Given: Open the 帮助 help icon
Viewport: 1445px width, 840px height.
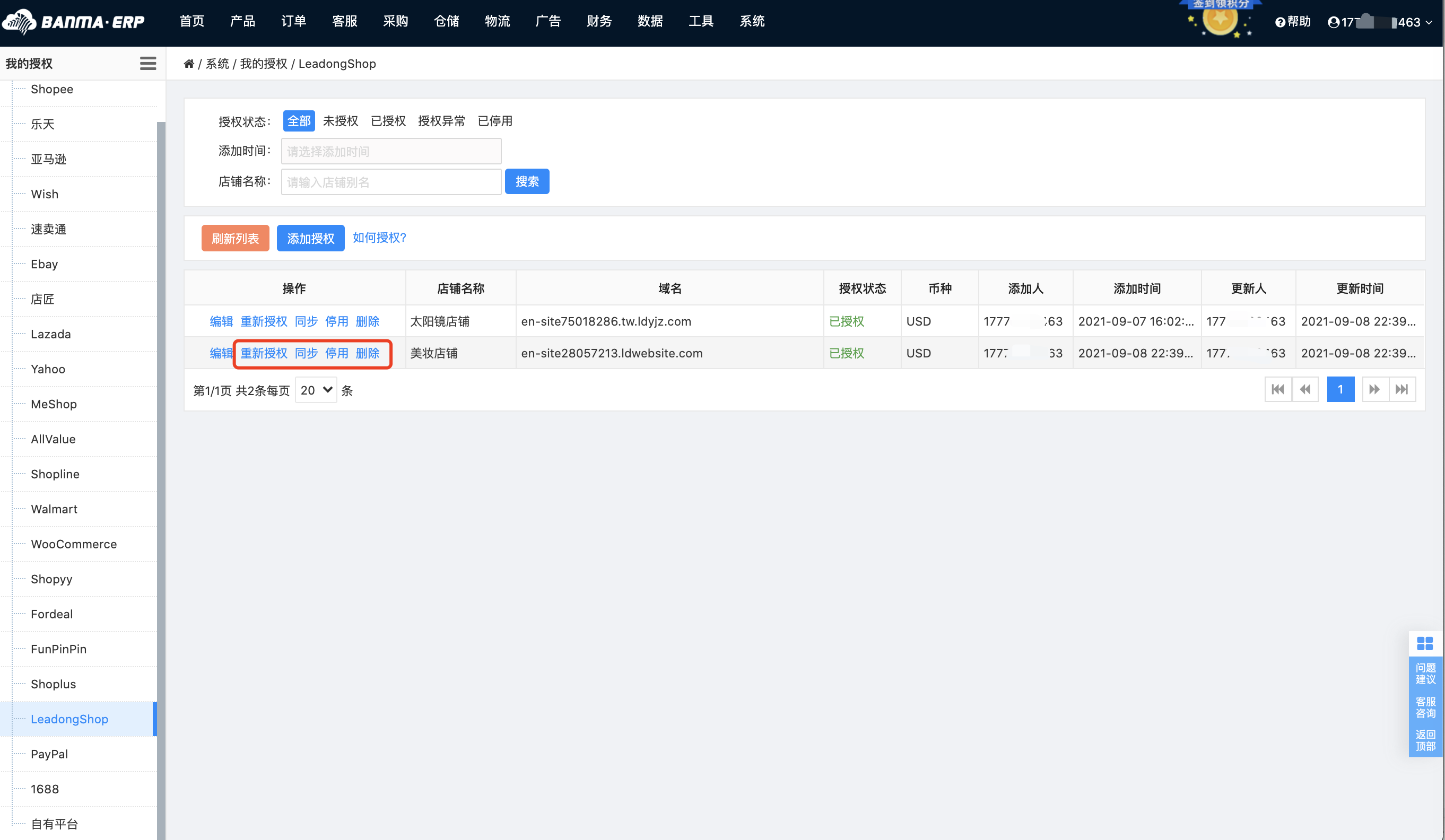Looking at the screenshot, I should 1279,22.
